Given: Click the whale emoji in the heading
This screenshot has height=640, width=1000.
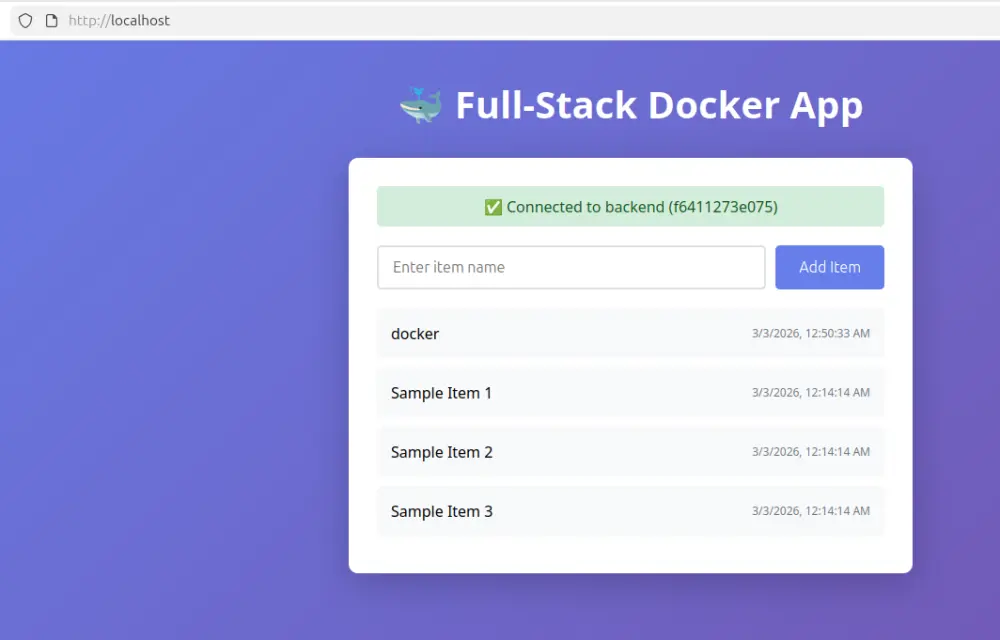Looking at the screenshot, I should (x=420, y=105).
